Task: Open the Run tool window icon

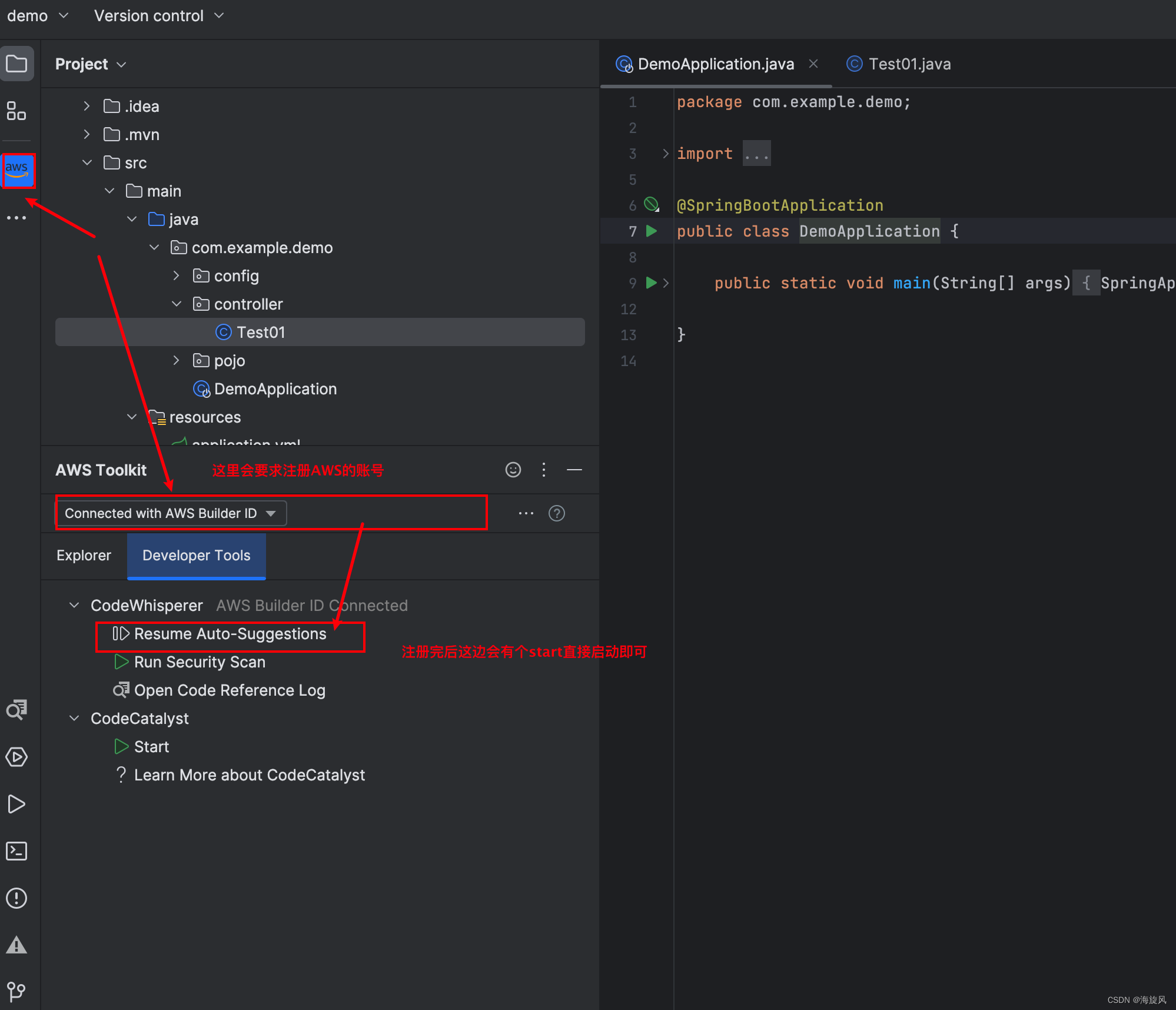Action: pyautogui.click(x=16, y=804)
